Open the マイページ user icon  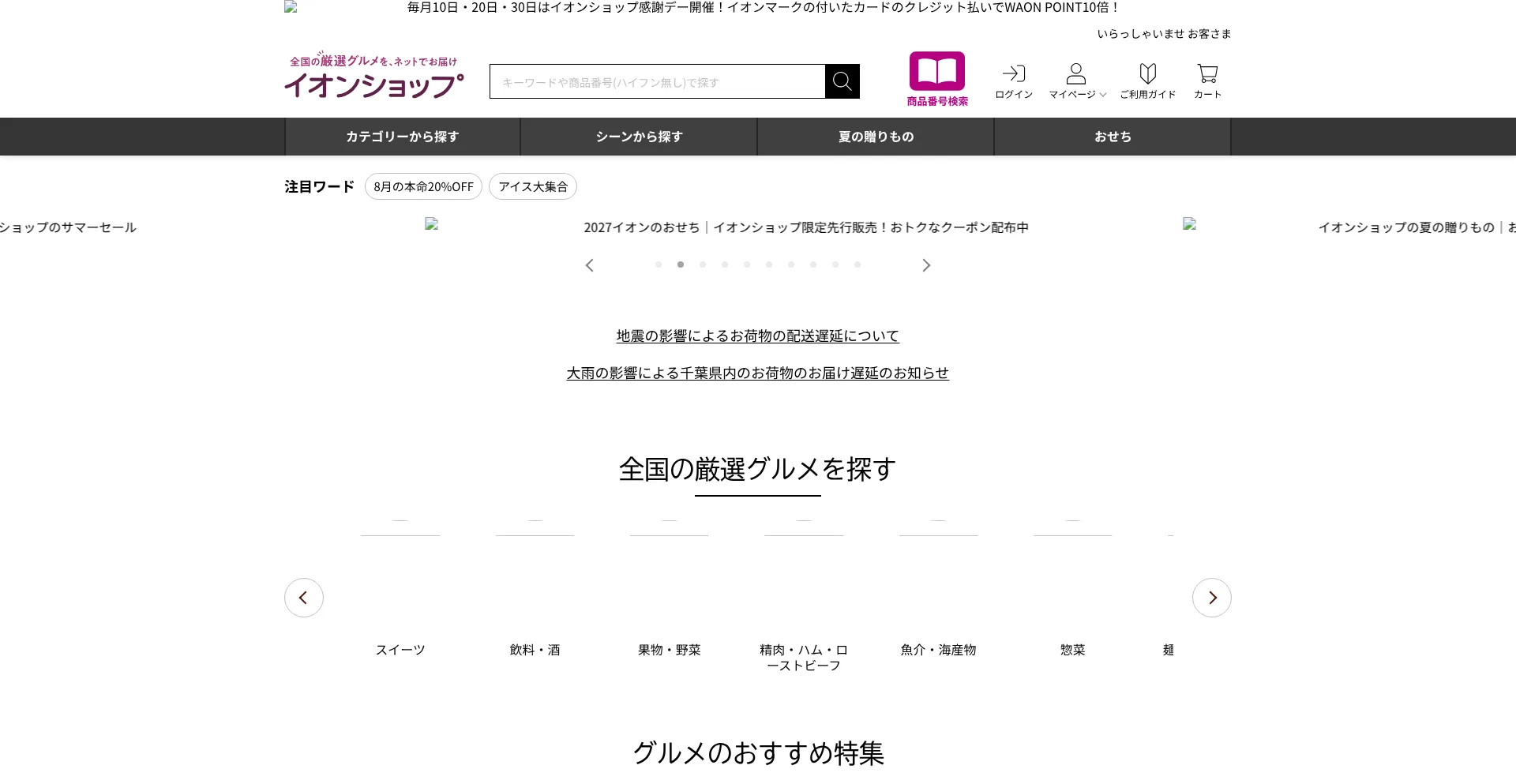pos(1075,74)
